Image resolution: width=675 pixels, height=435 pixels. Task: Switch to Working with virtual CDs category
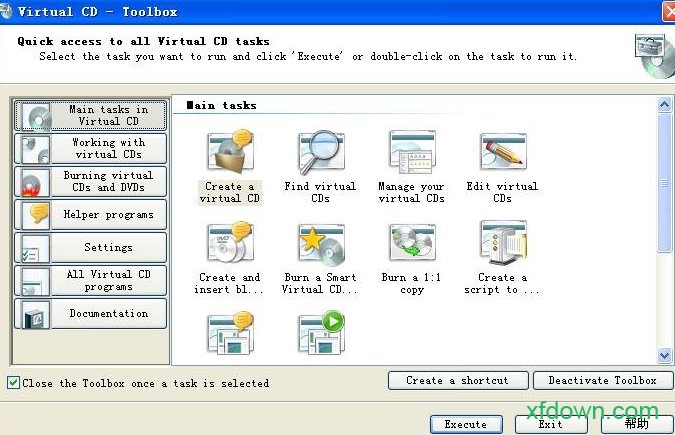pos(89,149)
